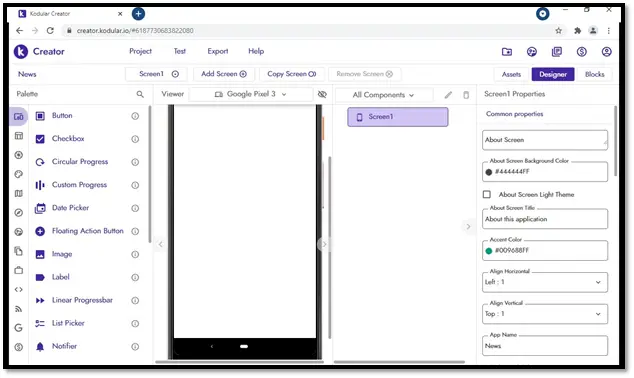Select the Layout category icon in sidebar

point(19,136)
